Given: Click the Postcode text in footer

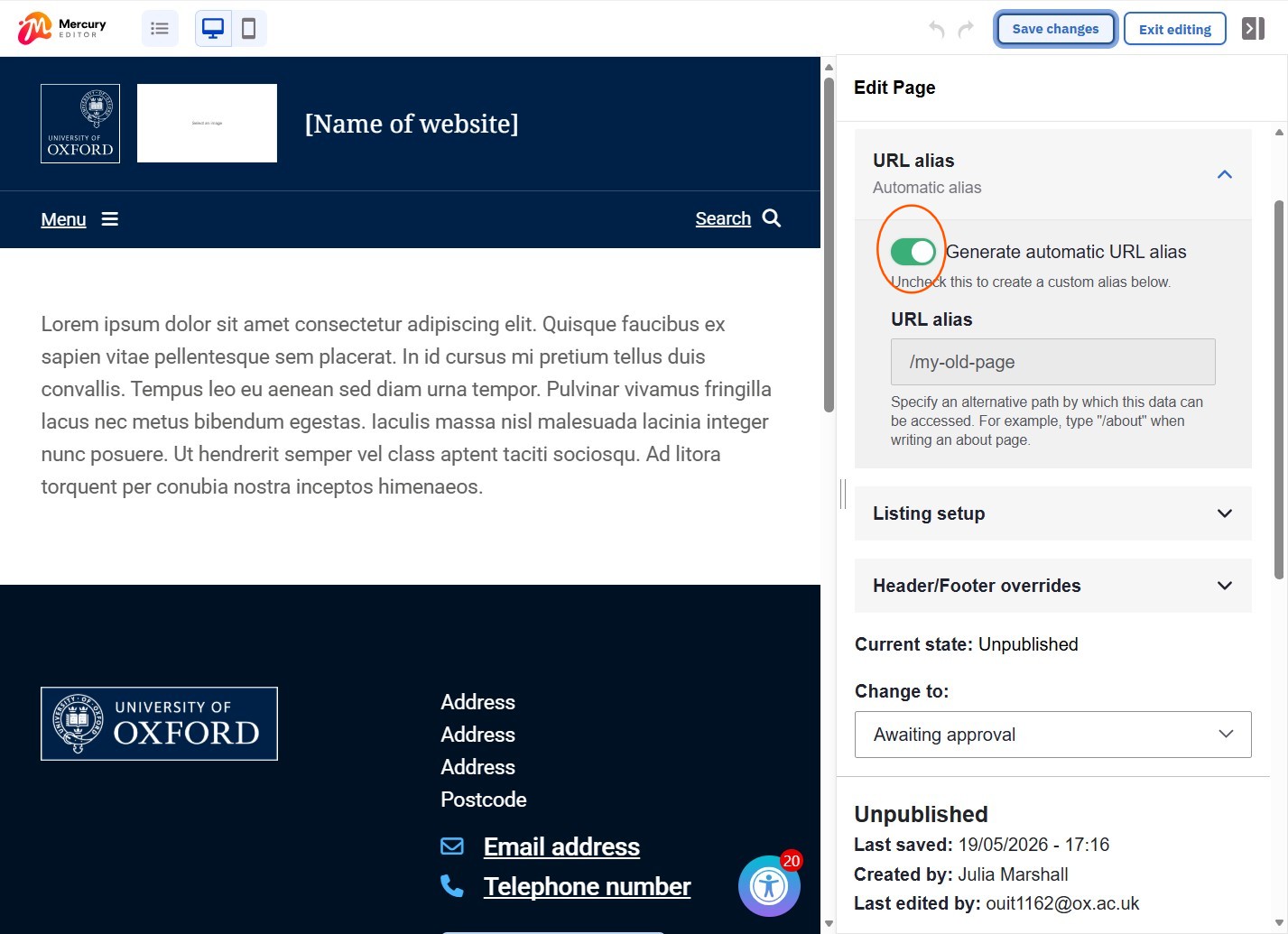Looking at the screenshot, I should pos(484,800).
